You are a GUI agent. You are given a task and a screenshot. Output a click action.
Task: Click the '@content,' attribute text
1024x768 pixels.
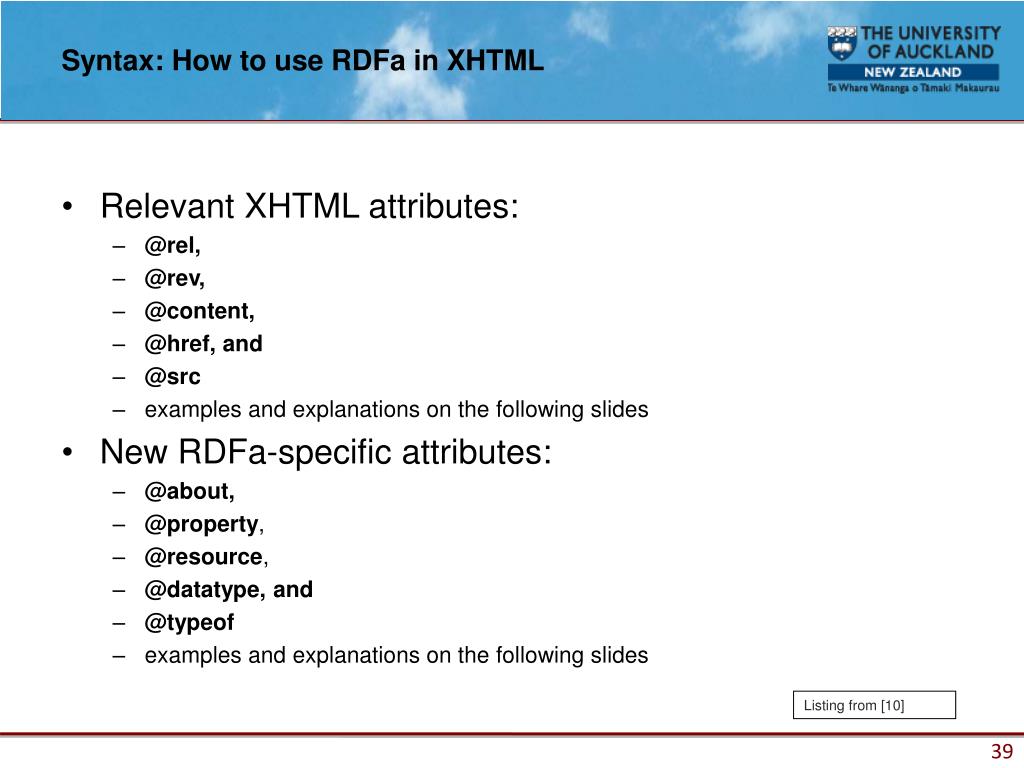click(x=199, y=311)
